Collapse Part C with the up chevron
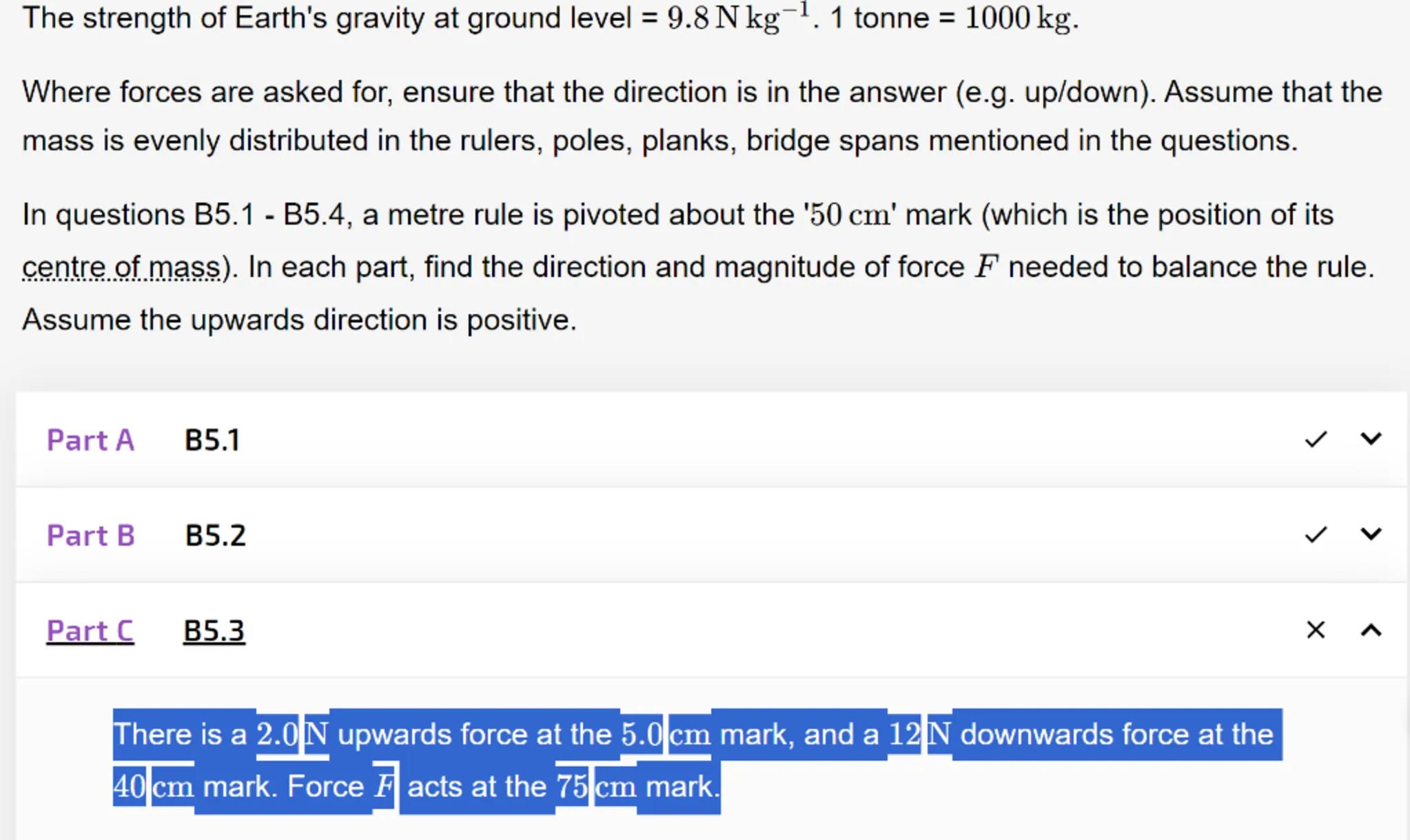 [x=1371, y=630]
